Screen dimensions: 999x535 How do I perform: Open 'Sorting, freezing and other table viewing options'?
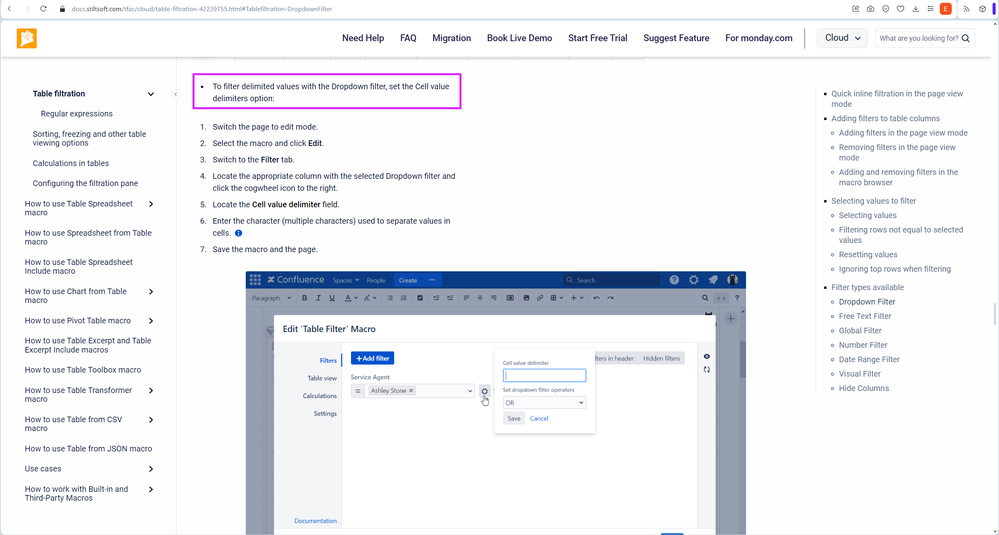pyautogui.click(x=89, y=139)
